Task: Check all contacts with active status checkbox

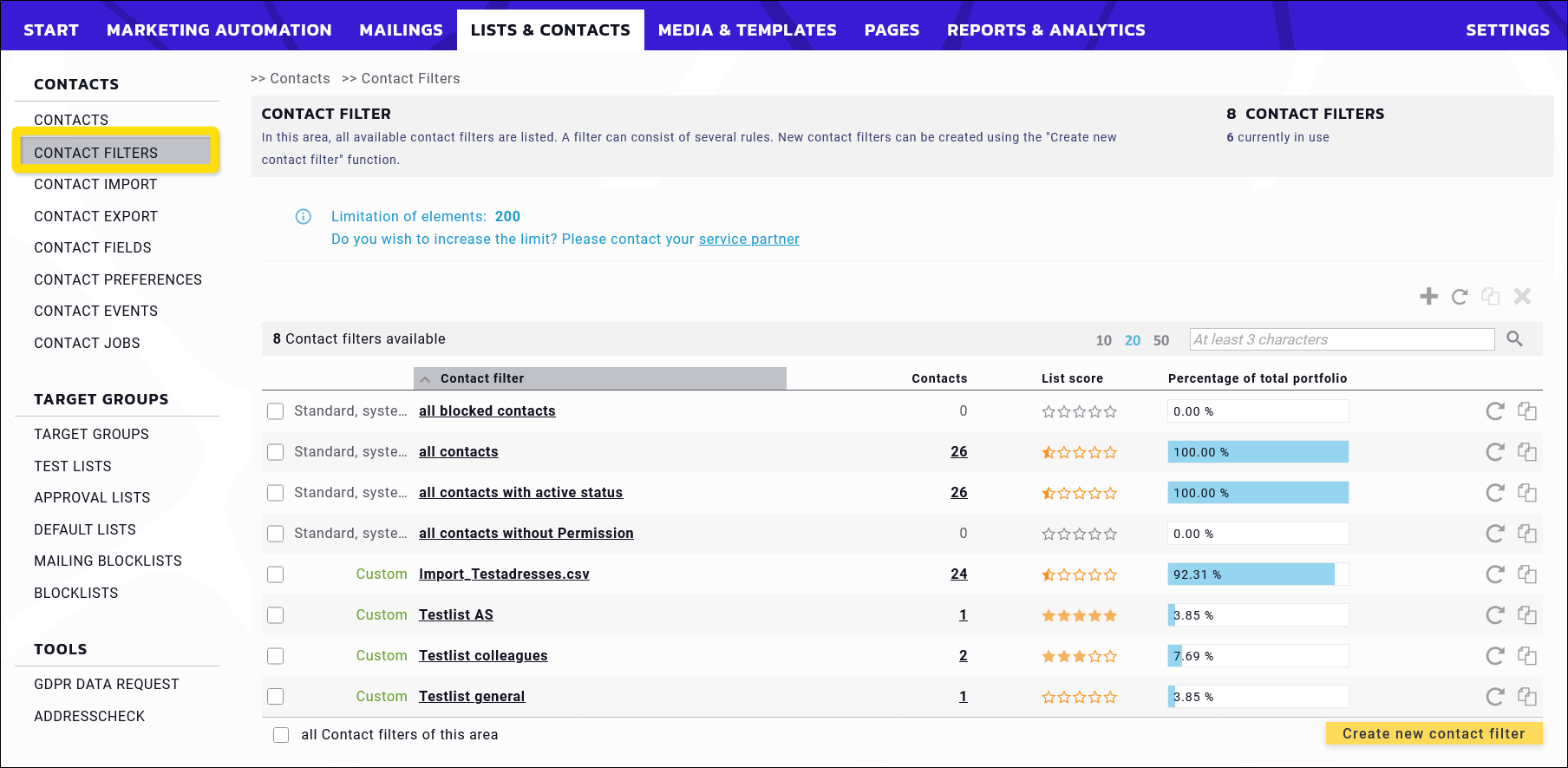Action: 276,493
